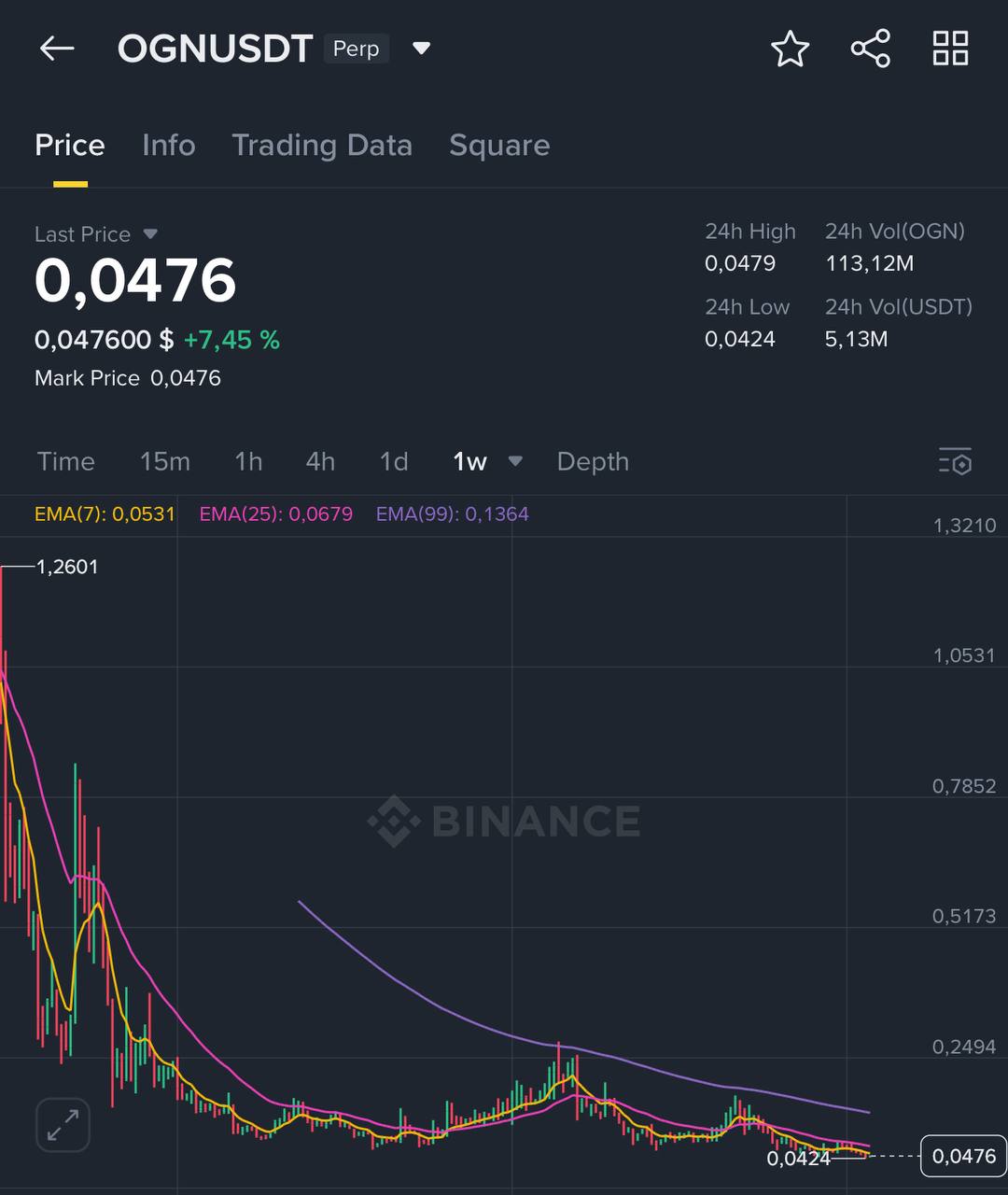Tap the 24h Vol(OGN) value 113,12M
This screenshot has height=1195, width=1008.
(870, 263)
